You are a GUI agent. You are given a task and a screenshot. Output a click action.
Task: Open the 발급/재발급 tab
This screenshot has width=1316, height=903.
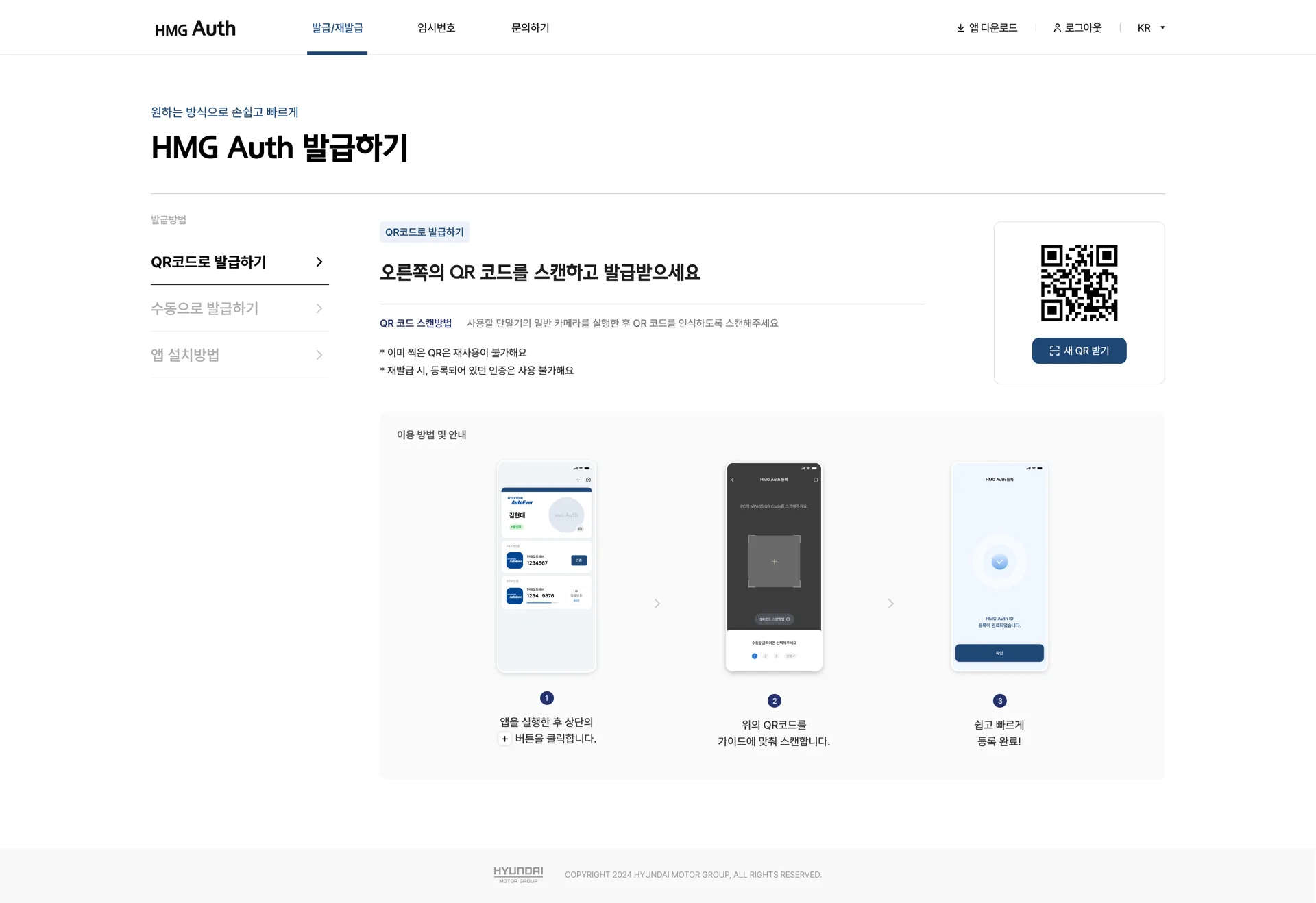tap(337, 27)
